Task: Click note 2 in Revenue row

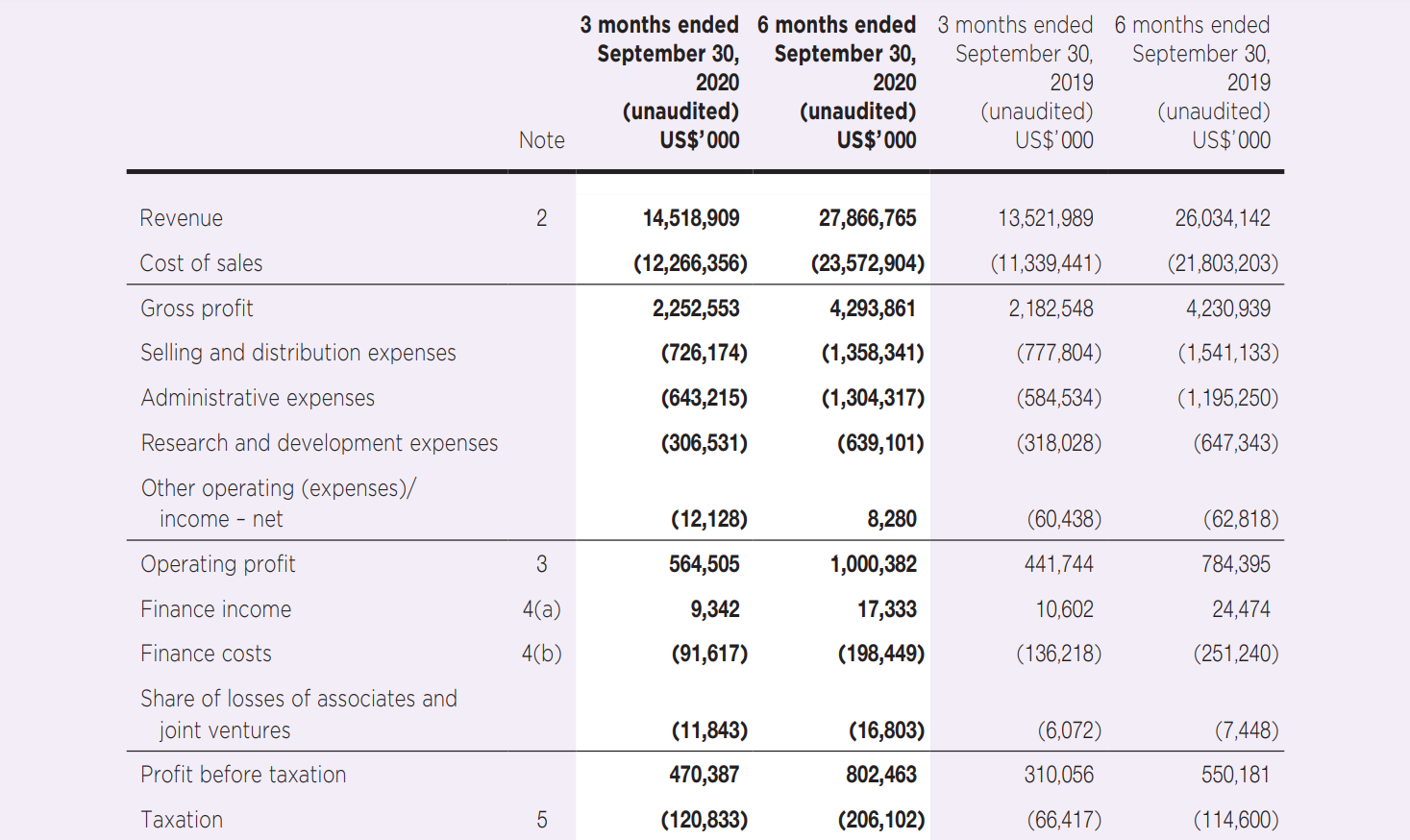Action: pos(541,218)
